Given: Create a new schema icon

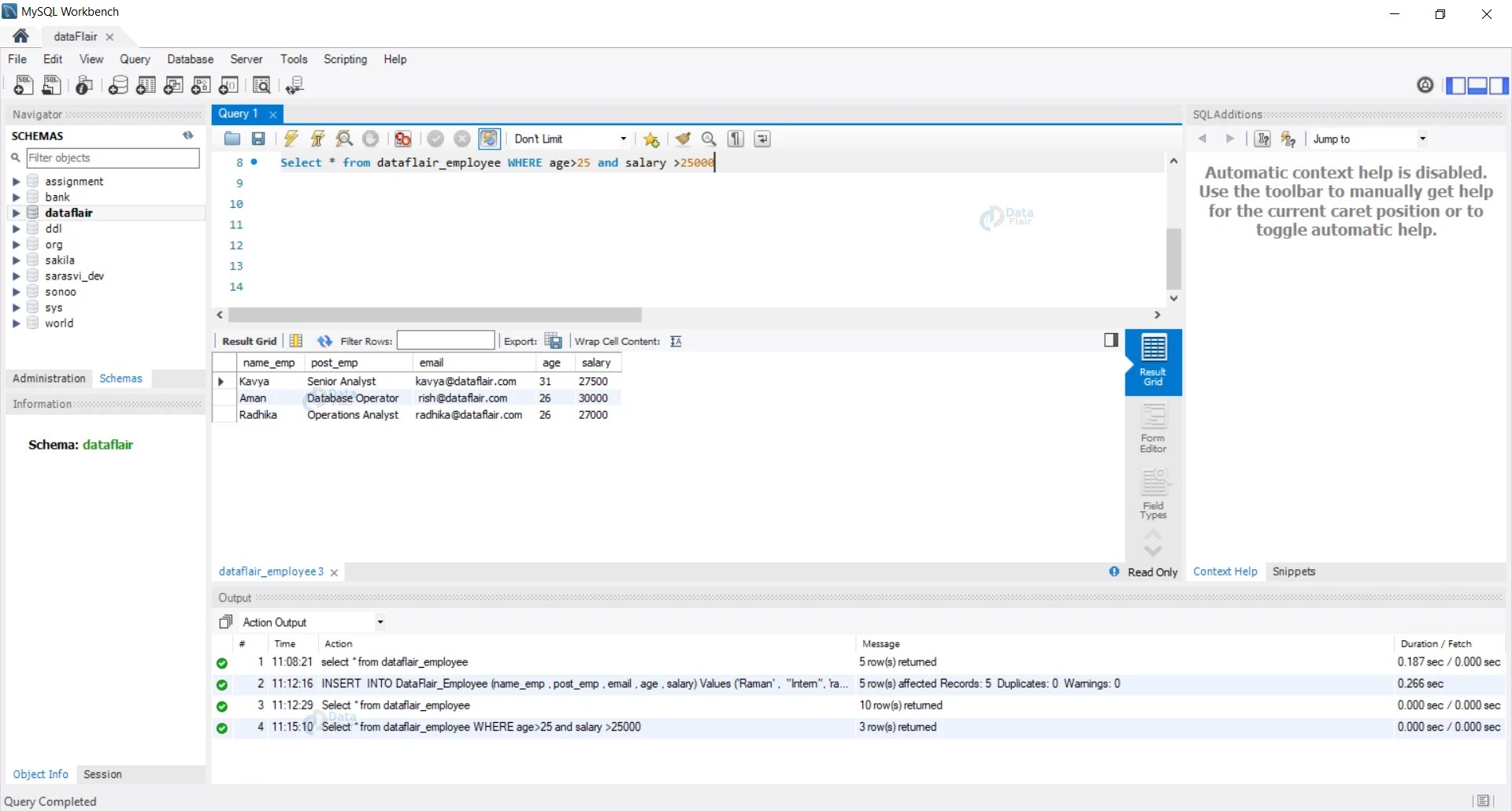Looking at the screenshot, I should point(118,85).
